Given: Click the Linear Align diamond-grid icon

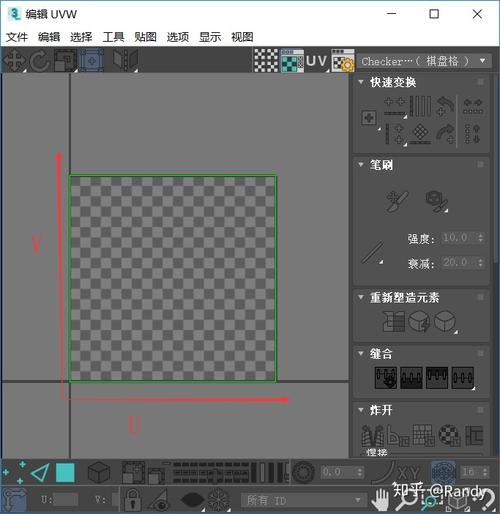Looking at the screenshot, I should pos(420,134).
